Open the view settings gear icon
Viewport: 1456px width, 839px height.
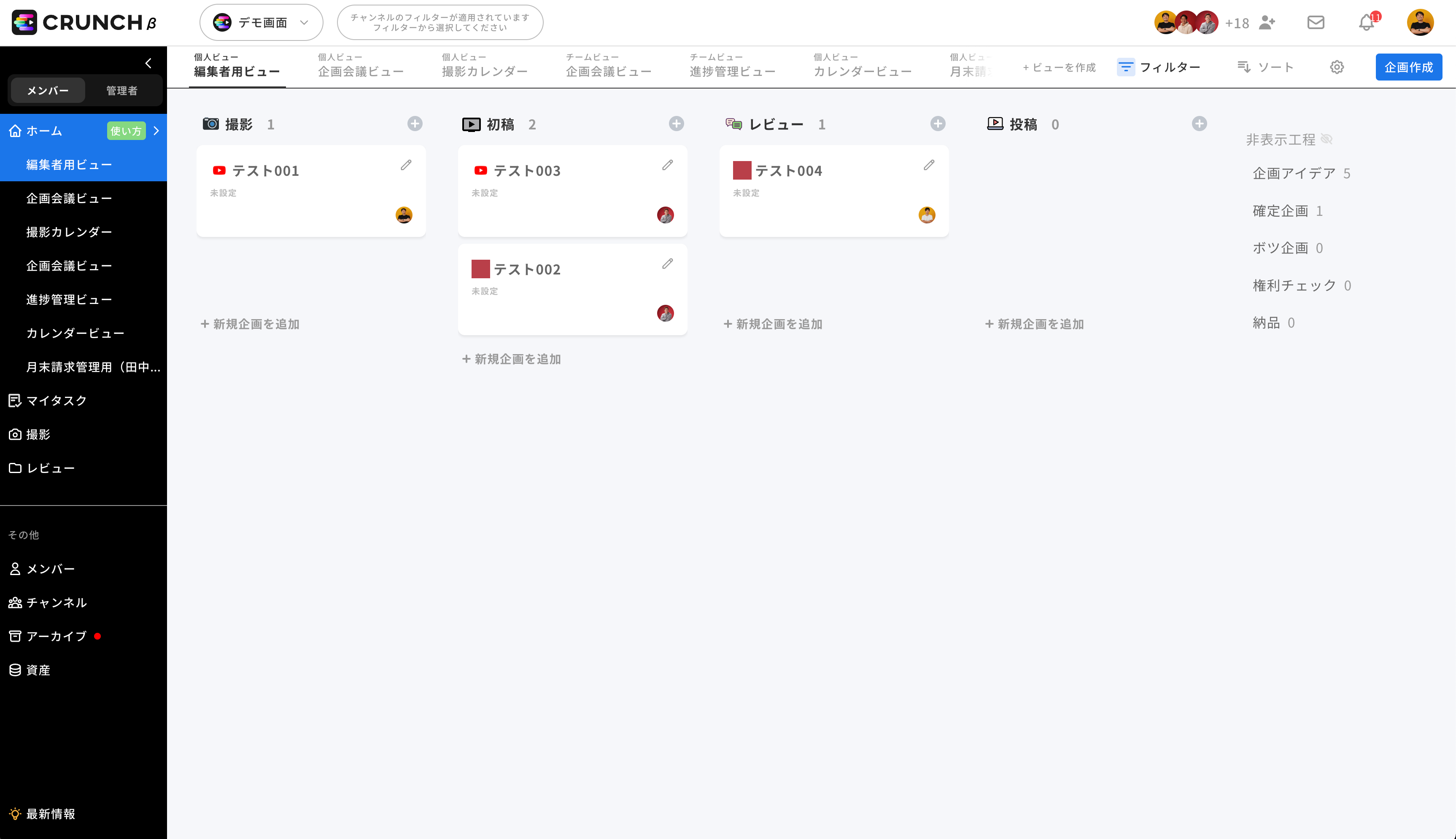click(x=1337, y=67)
